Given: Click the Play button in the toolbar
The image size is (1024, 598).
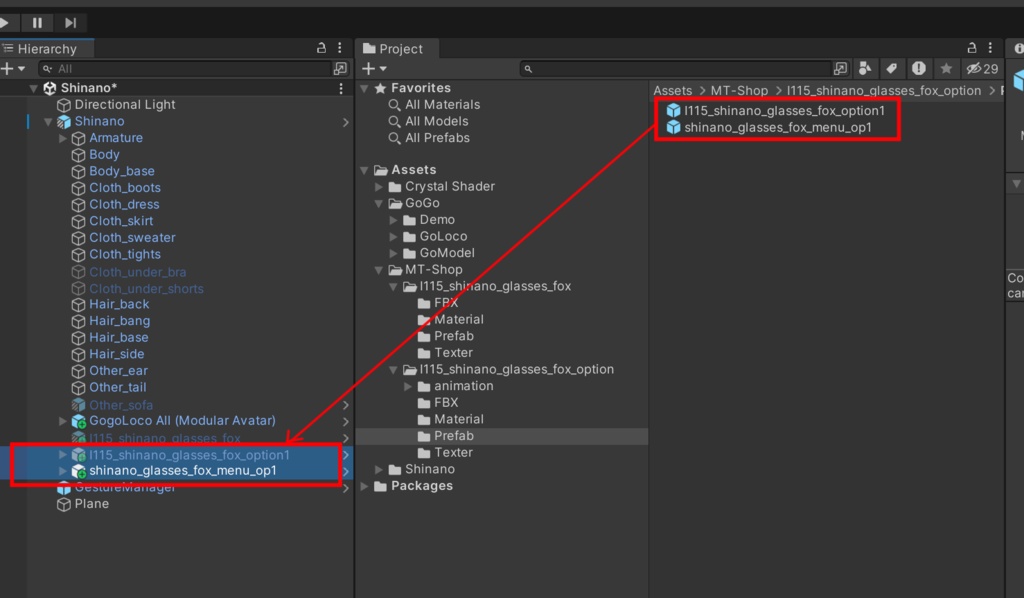Looking at the screenshot, I should (x=5, y=23).
